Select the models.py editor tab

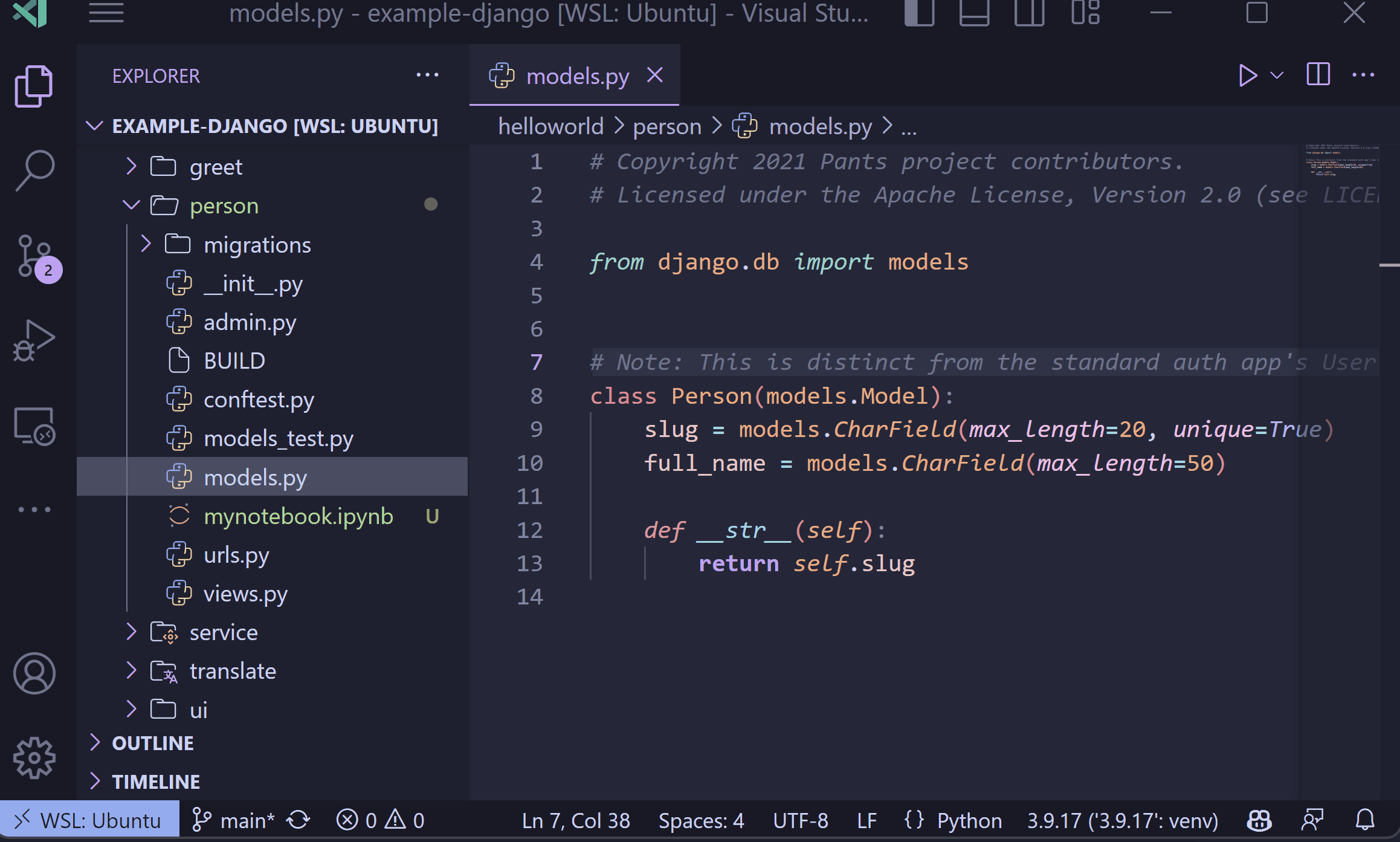[x=574, y=76]
